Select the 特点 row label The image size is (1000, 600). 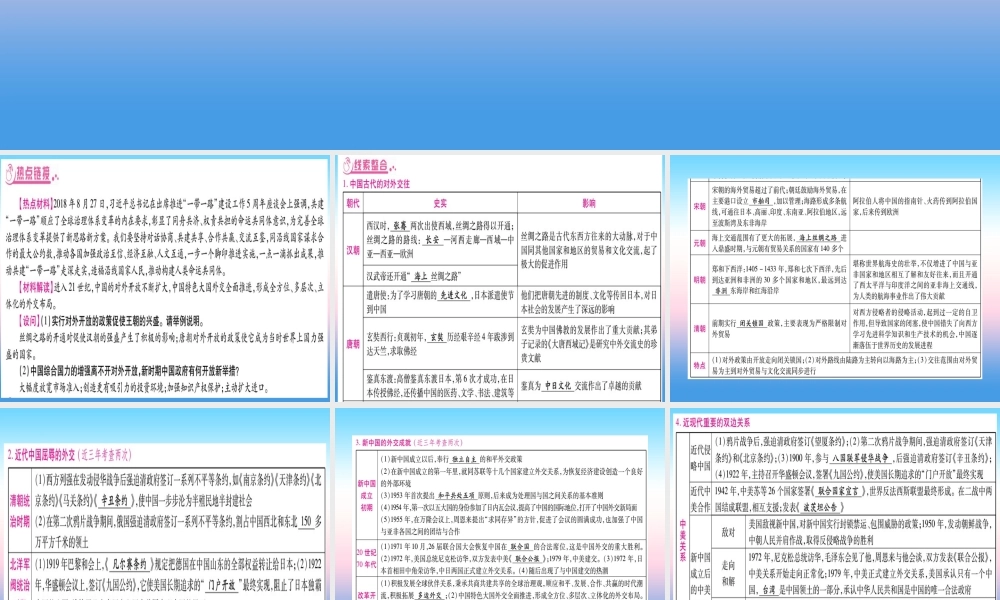[700, 365]
